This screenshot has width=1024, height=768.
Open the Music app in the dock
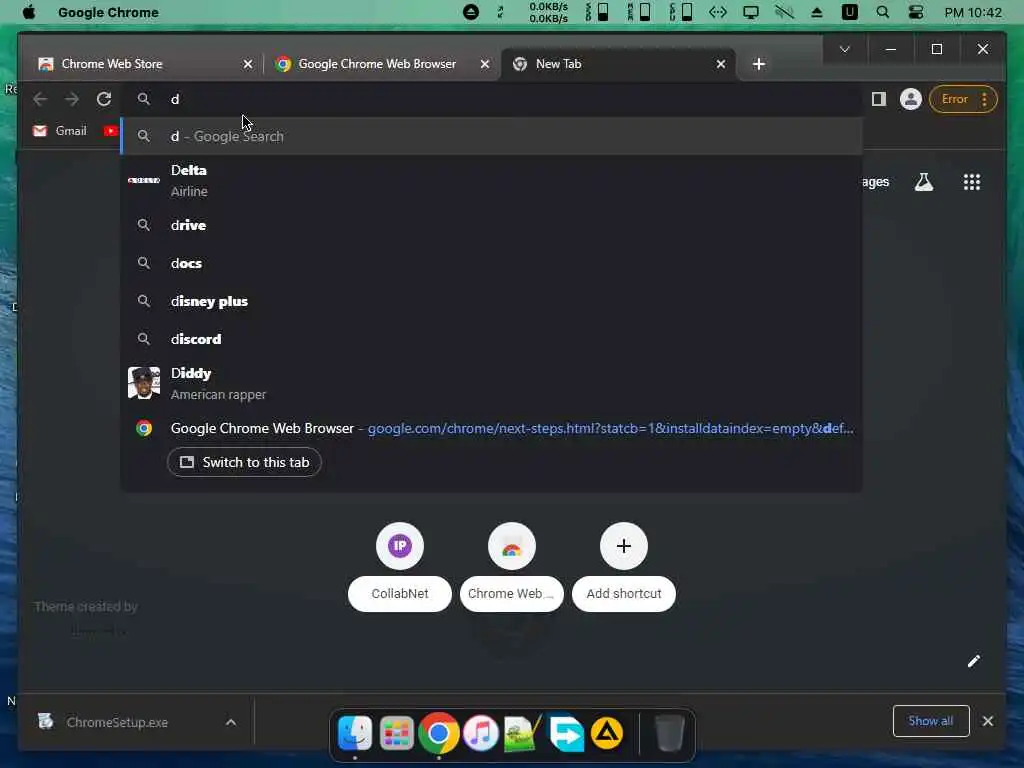[x=481, y=733]
